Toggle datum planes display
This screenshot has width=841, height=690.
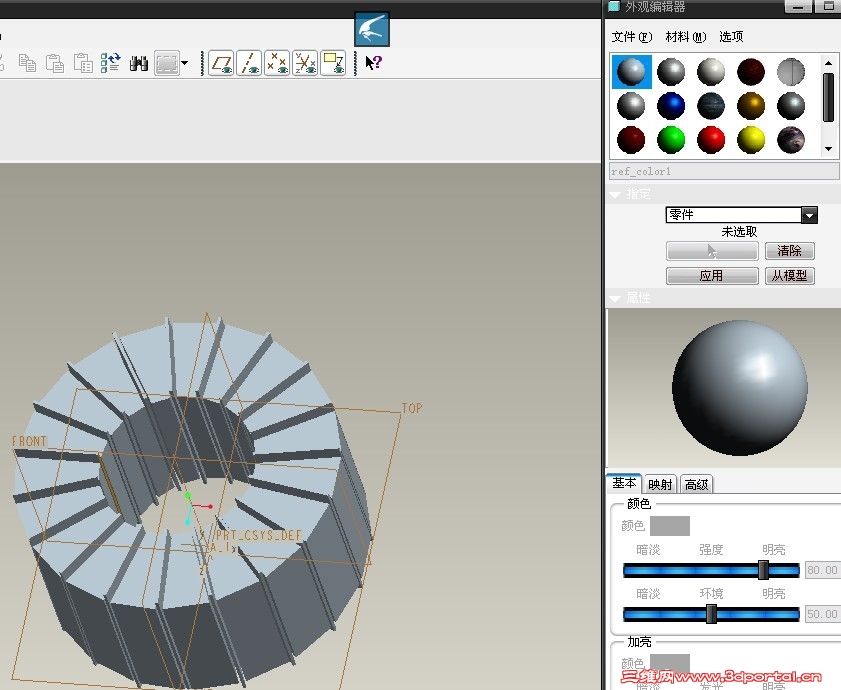[221, 63]
